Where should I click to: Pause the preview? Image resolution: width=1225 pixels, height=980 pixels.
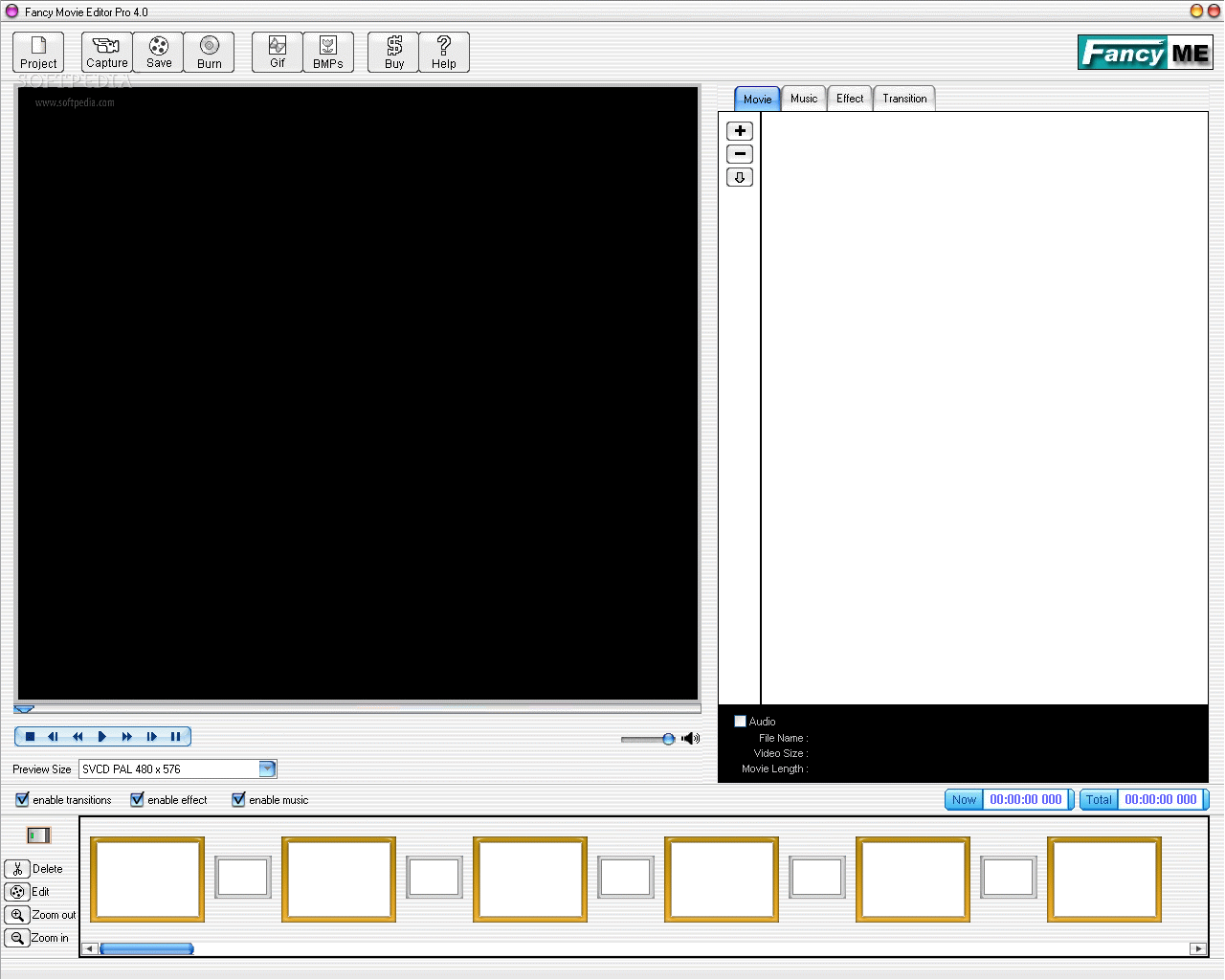coord(175,736)
